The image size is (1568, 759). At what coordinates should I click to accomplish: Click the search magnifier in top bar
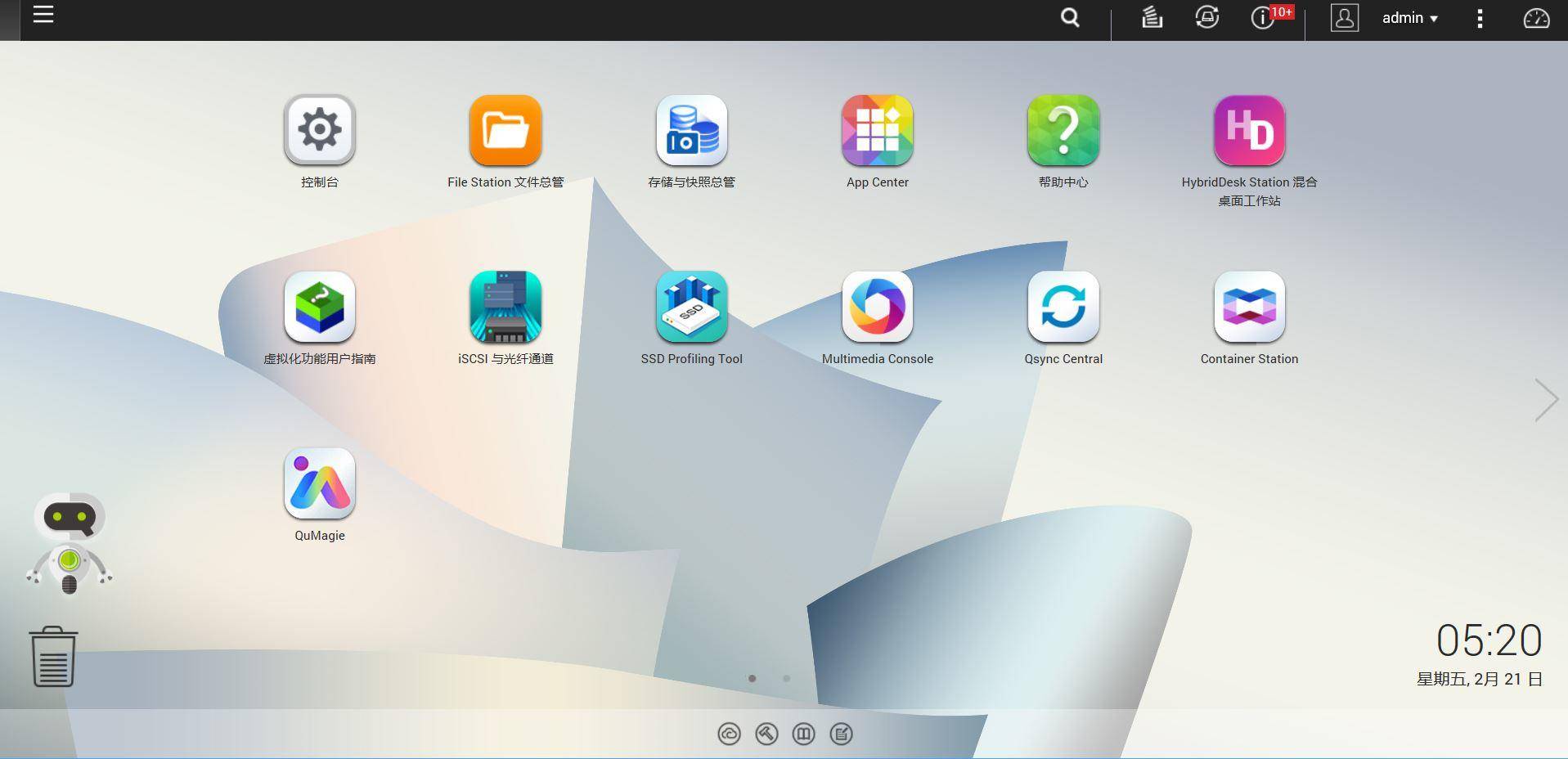pyautogui.click(x=1069, y=18)
